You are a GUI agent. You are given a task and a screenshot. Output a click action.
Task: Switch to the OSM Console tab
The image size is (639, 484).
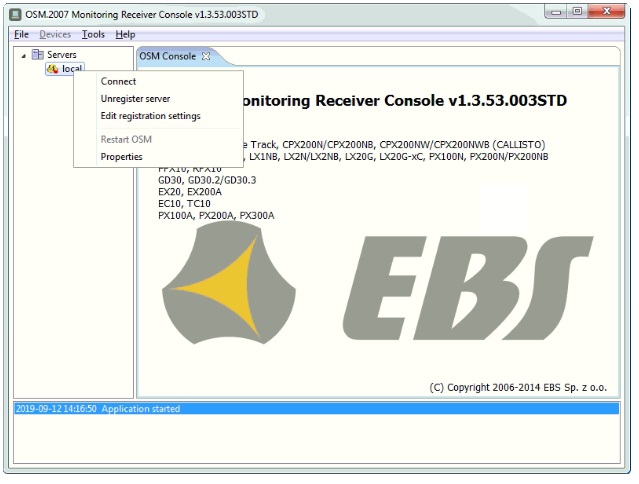point(166,56)
